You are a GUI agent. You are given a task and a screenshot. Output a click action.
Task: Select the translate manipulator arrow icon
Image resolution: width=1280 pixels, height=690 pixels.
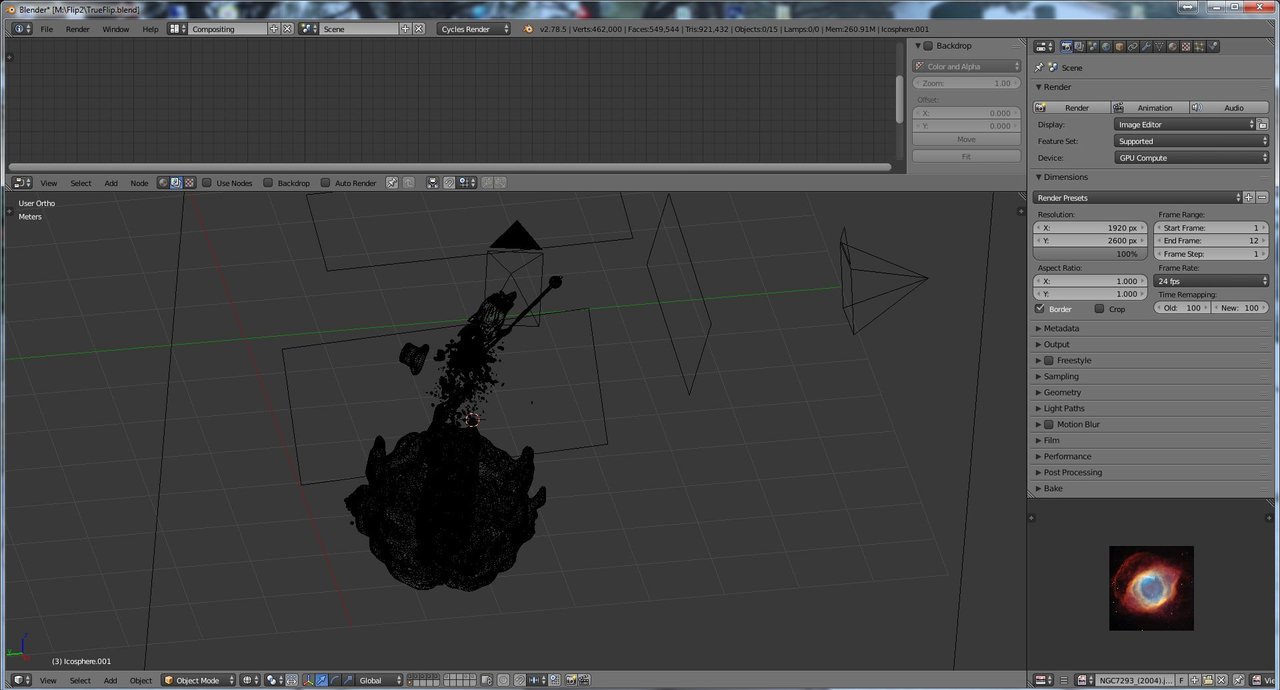pyautogui.click(x=321, y=680)
